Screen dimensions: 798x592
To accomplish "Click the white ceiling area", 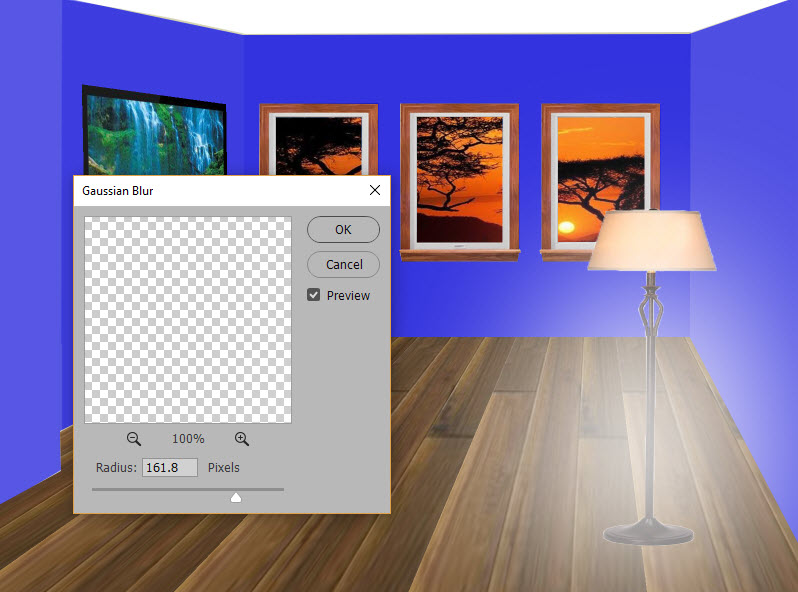I will click(x=450, y=16).
